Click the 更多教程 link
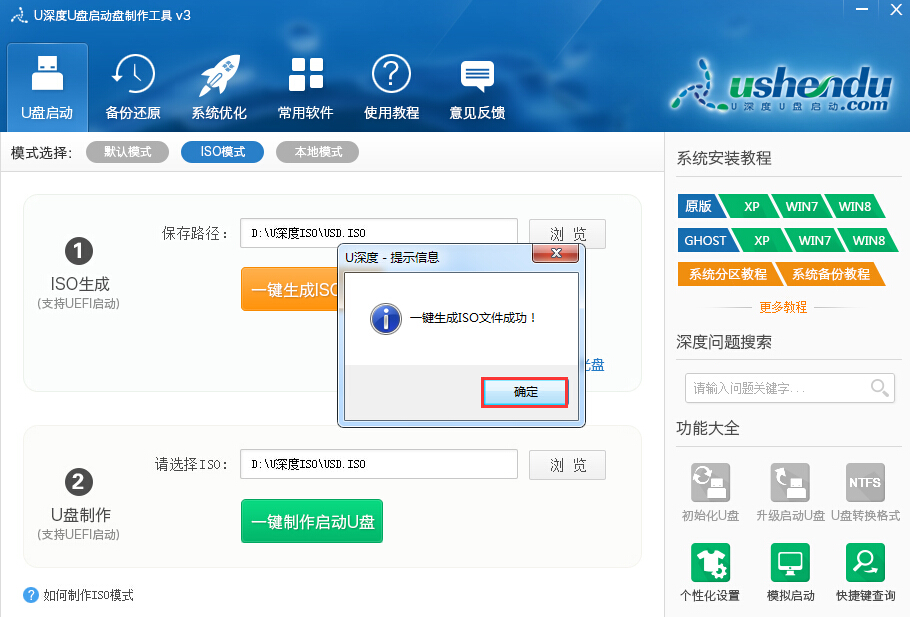Viewport: 910px width, 617px height. 782,307
